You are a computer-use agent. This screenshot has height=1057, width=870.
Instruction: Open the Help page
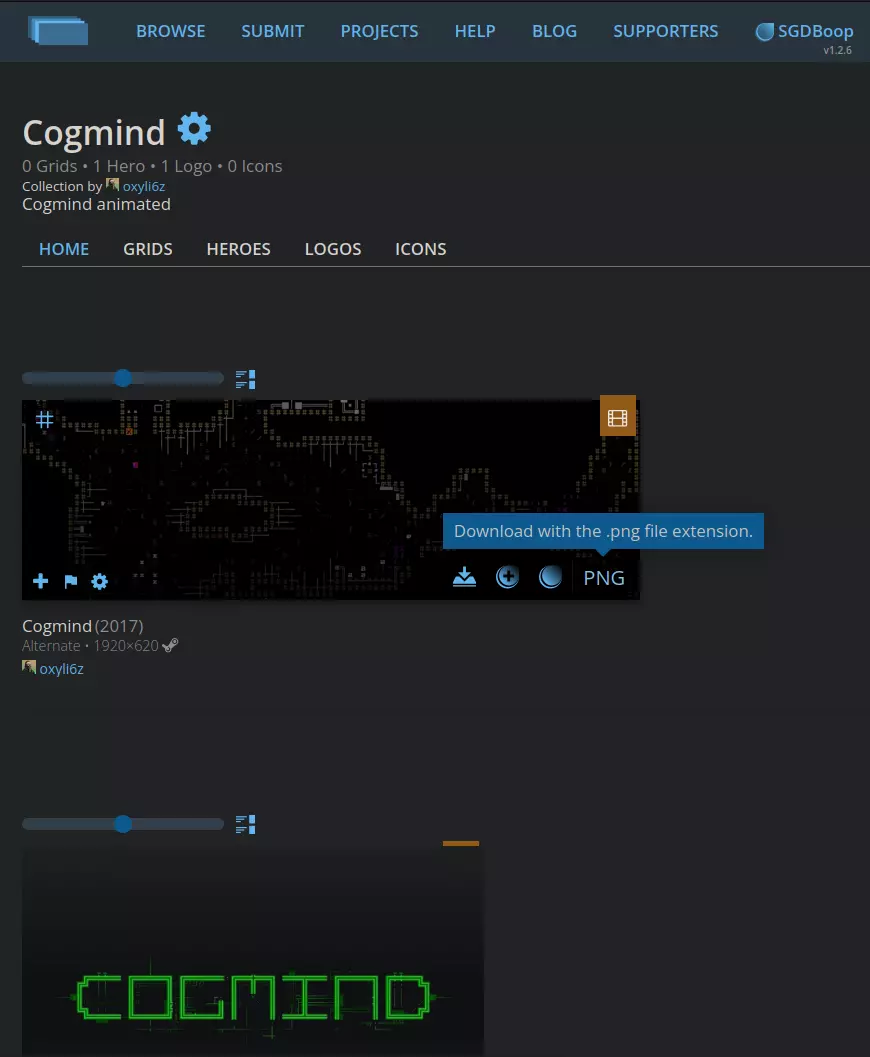pyautogui.click(x=475, y=31)
